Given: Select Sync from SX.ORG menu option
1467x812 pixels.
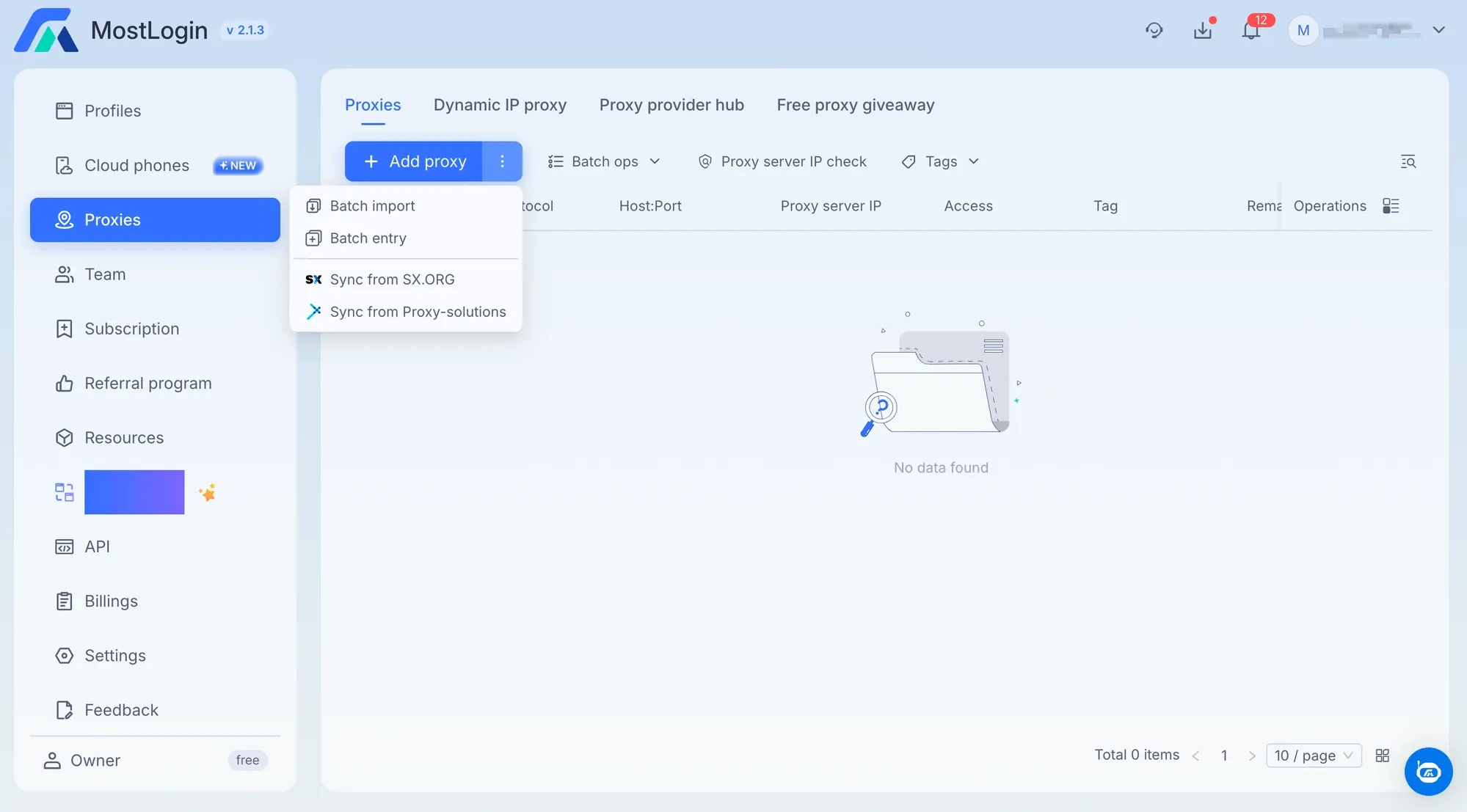Looking at the screenshot, I should click(393, 279).
